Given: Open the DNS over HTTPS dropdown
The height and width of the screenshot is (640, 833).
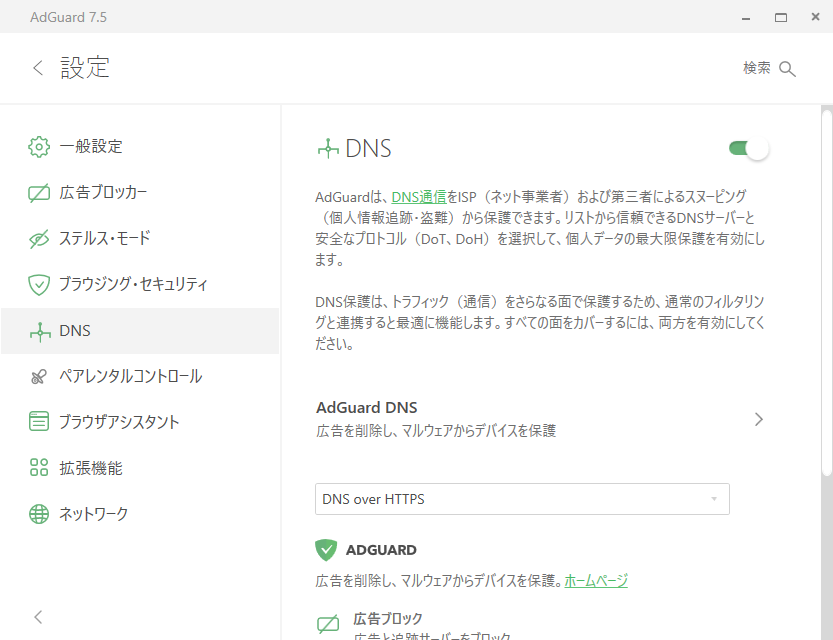Looking at the screenshot, I should (x=522, y=499).
